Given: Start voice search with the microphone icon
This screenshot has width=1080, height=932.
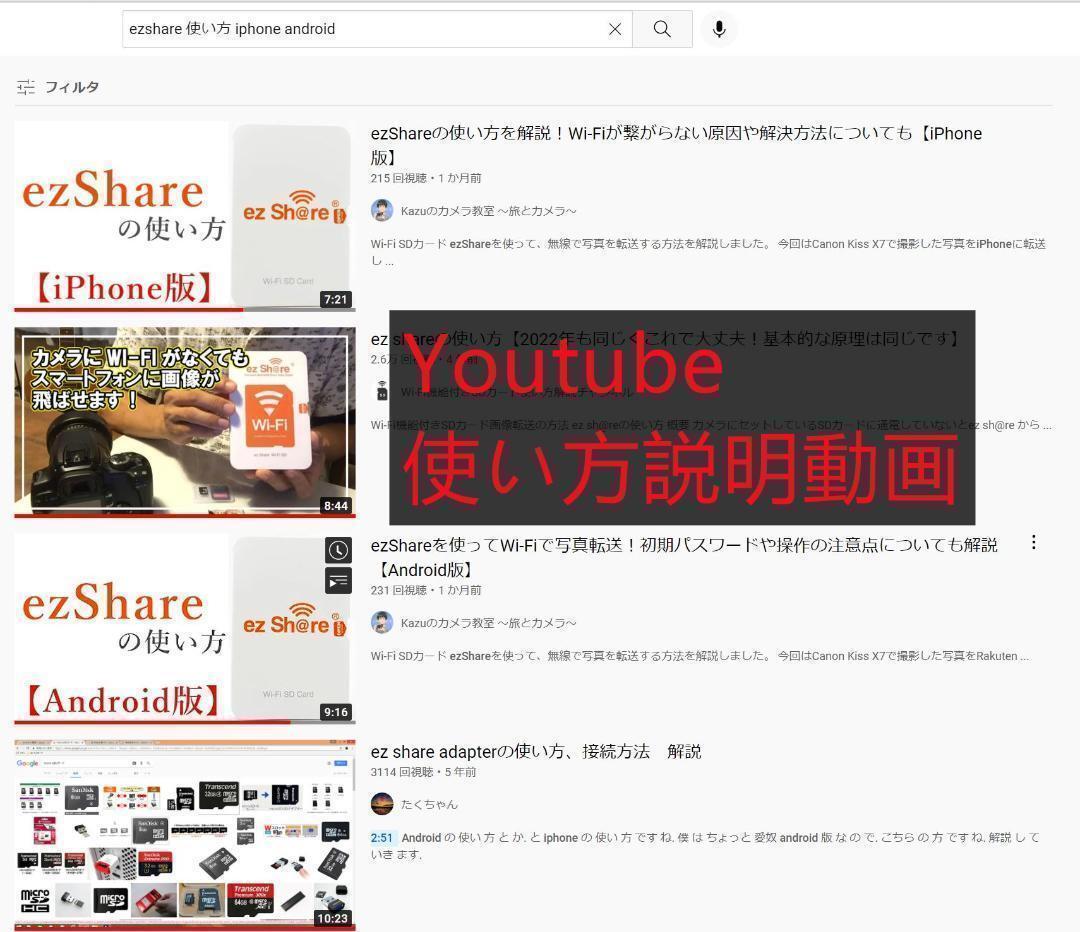Looking at the screenshot, I should click(719, 29).
